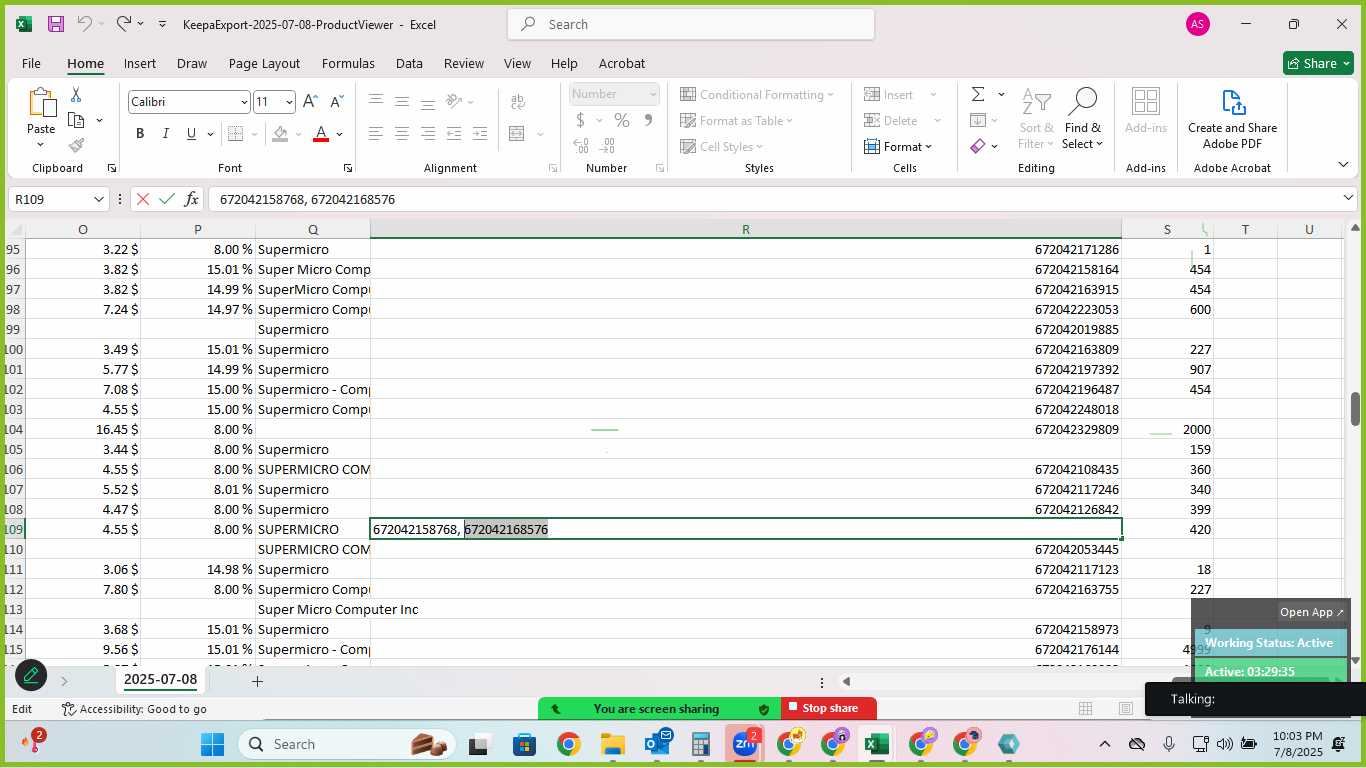Click the AS account avatar
The height and width of the screenshot is (768, 1366).
tap(1198, 24)
